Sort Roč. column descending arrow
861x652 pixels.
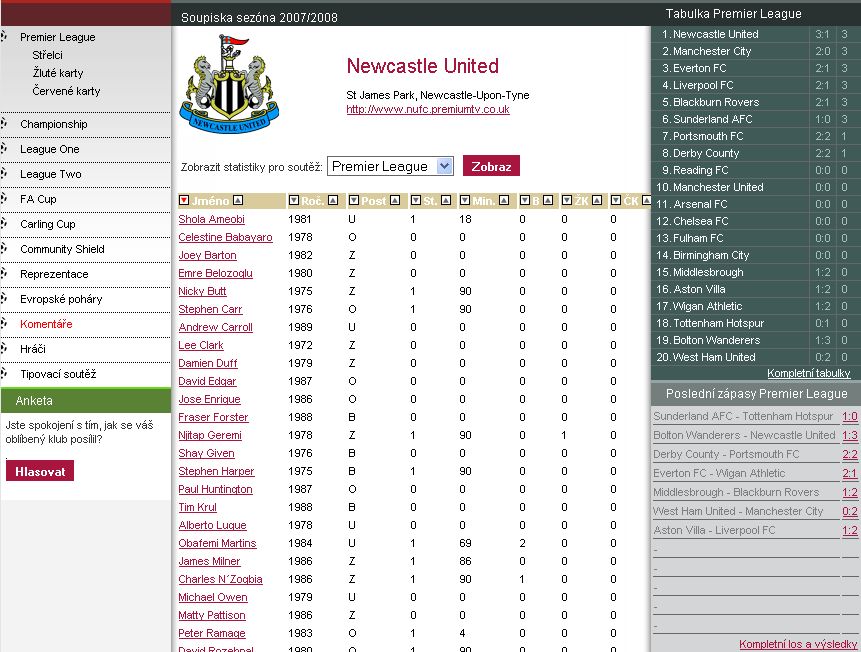294,200
